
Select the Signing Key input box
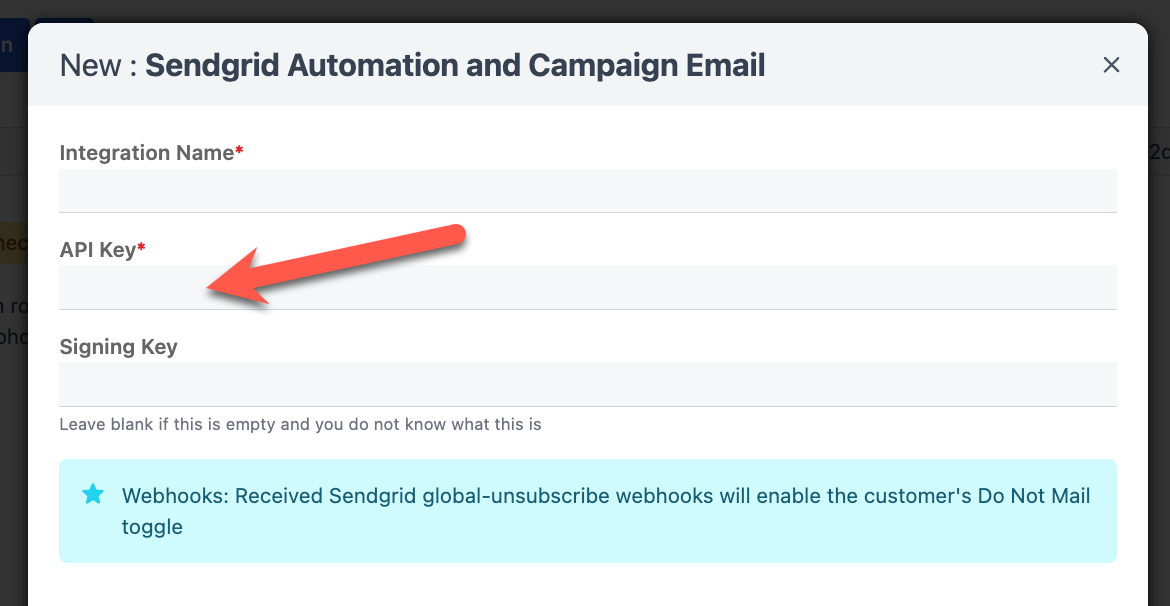[587, 384]
